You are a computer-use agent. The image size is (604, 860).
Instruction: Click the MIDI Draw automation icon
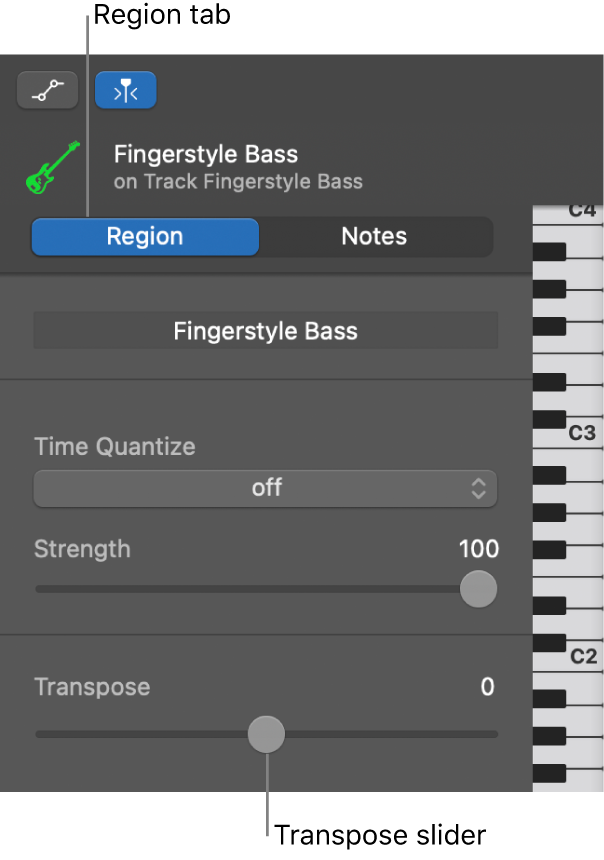pyautogui.click(x=47, y=89)
